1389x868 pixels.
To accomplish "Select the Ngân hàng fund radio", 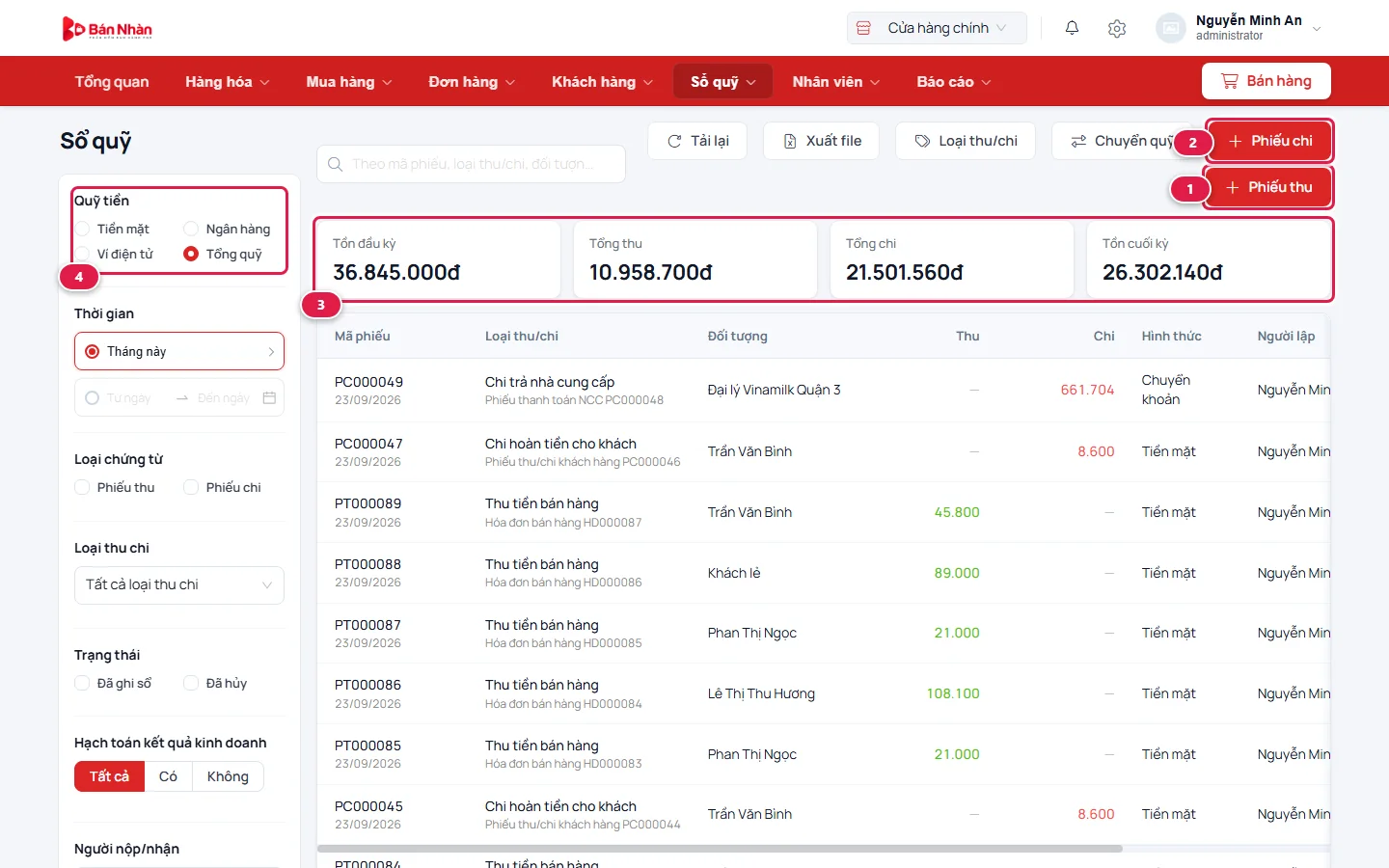I will coord(191,229).
